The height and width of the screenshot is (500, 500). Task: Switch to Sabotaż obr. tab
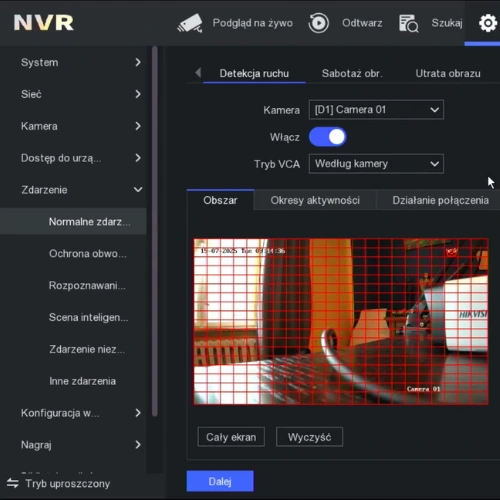(352, 73)
